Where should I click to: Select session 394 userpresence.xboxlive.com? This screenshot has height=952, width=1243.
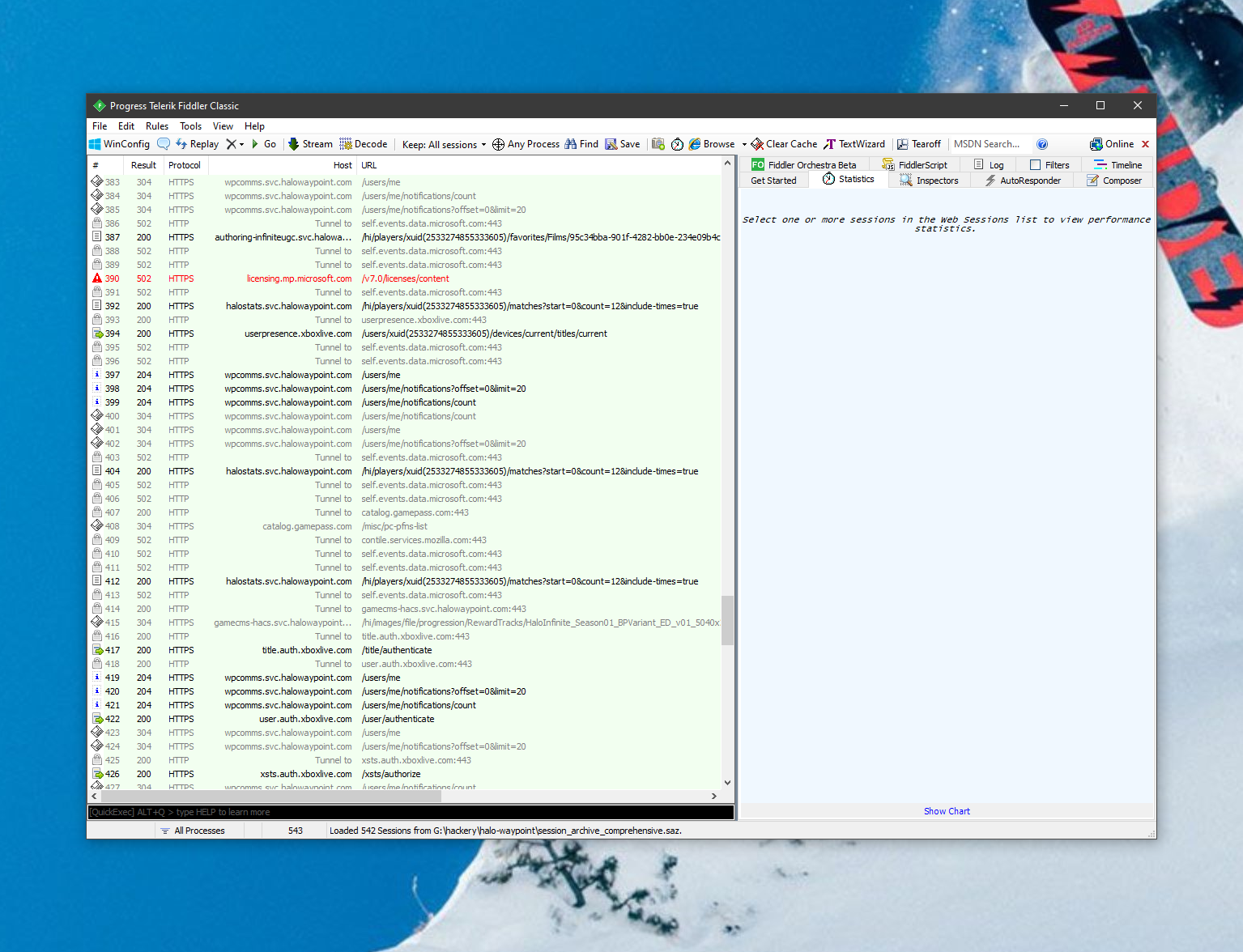(405, 334)
